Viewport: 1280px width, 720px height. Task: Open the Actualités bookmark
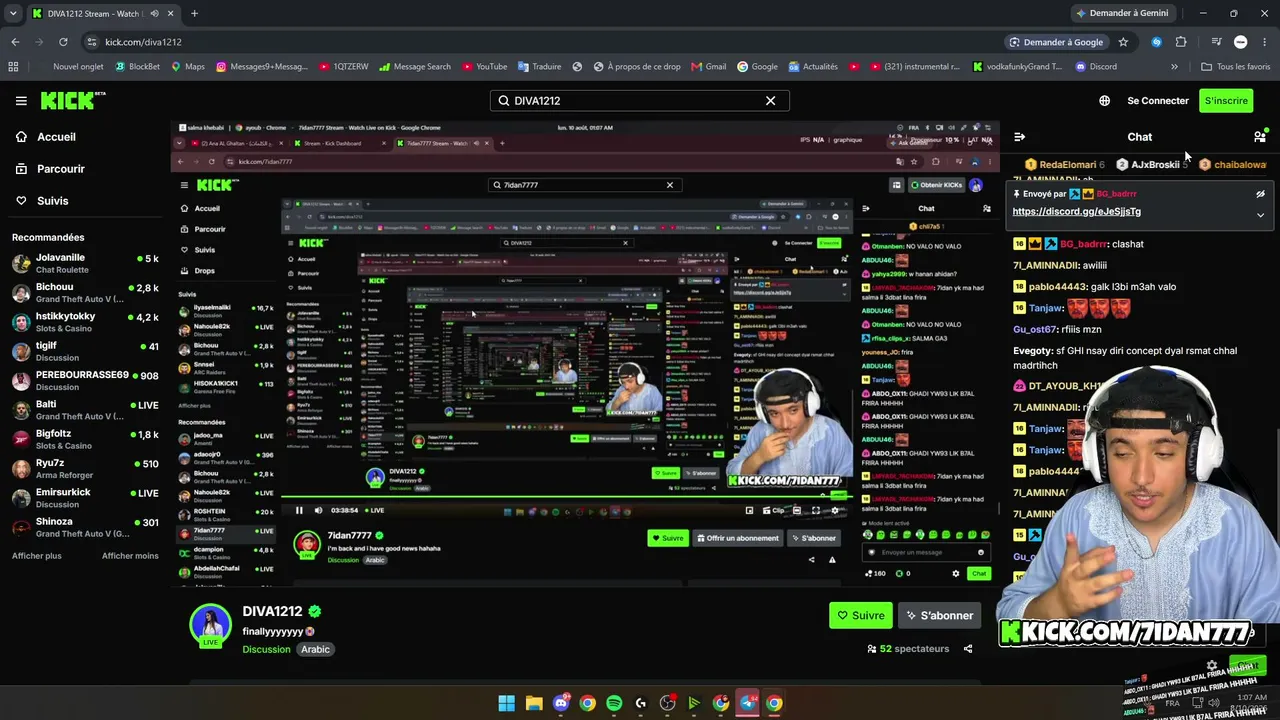(x=813, y=67)
